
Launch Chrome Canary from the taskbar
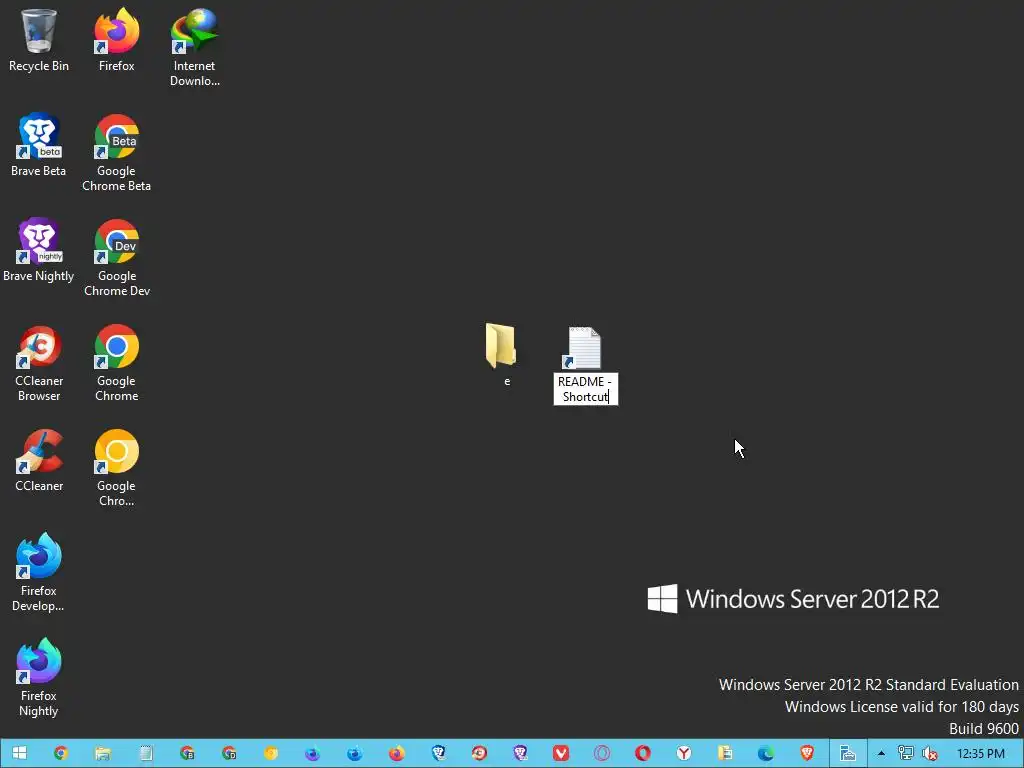(271, 754)
